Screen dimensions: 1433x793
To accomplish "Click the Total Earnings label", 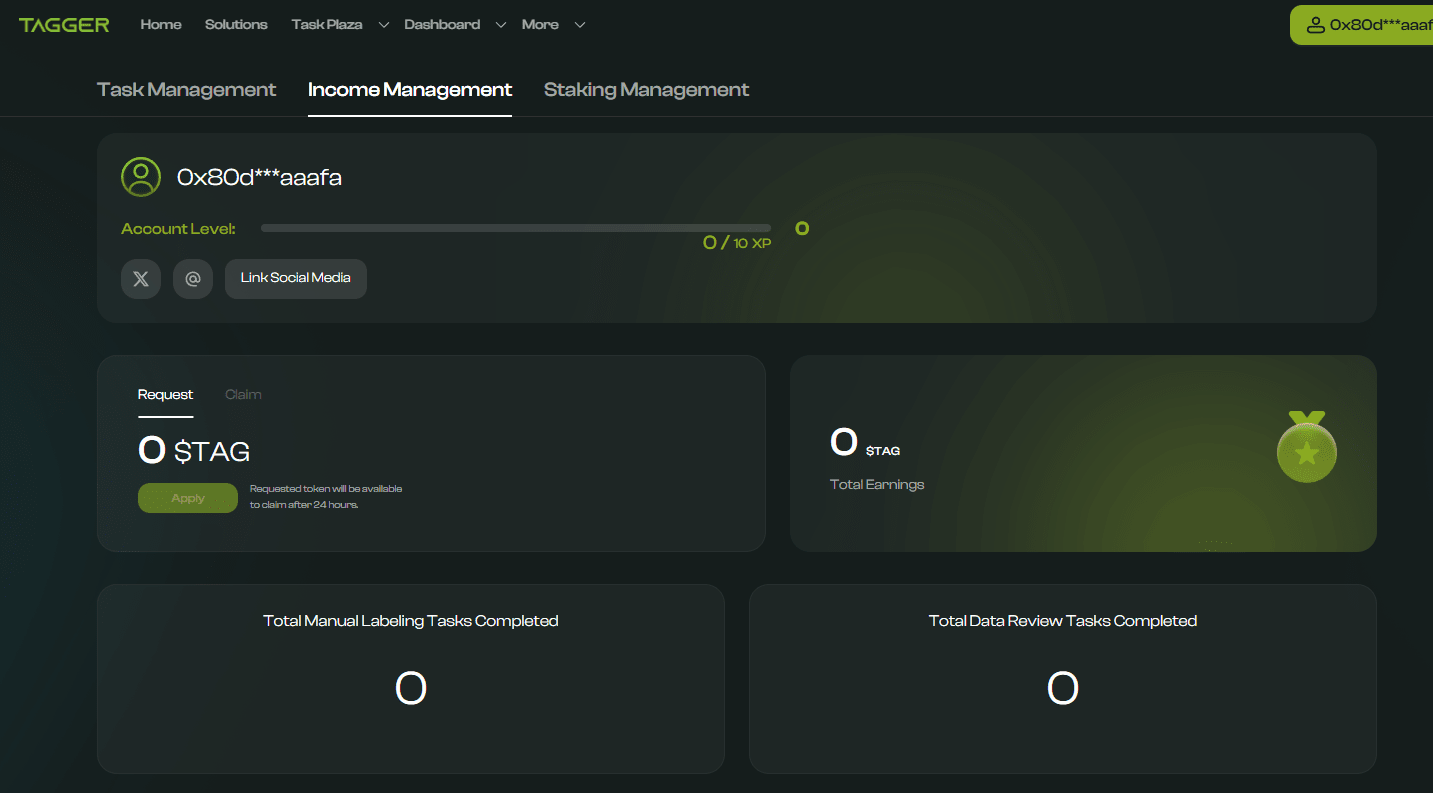I will point(877,485).
